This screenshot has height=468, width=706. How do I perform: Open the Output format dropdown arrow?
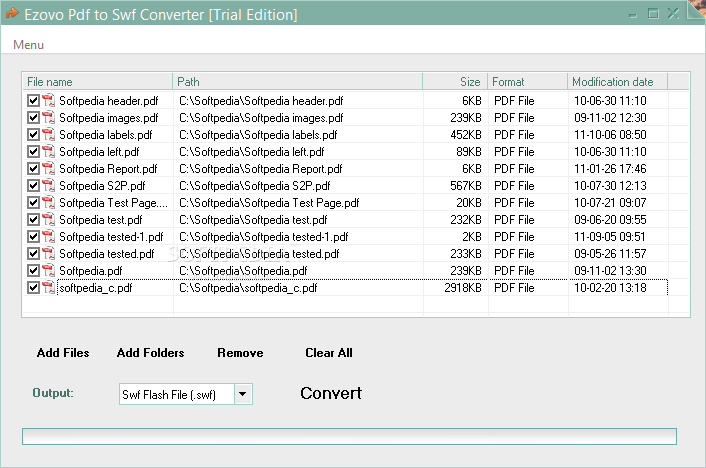(x=243, y=394)
